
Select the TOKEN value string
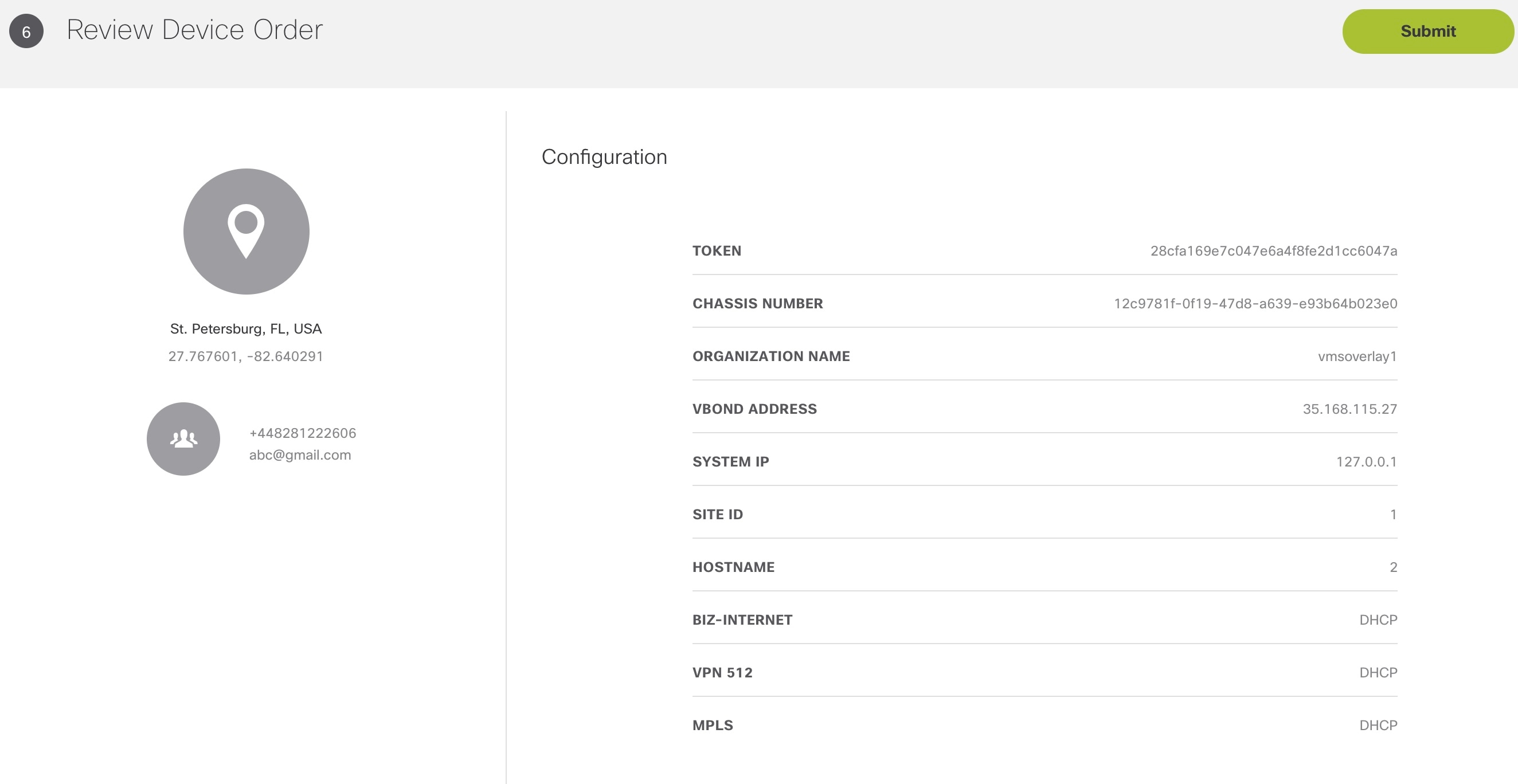coord(1273,251)
